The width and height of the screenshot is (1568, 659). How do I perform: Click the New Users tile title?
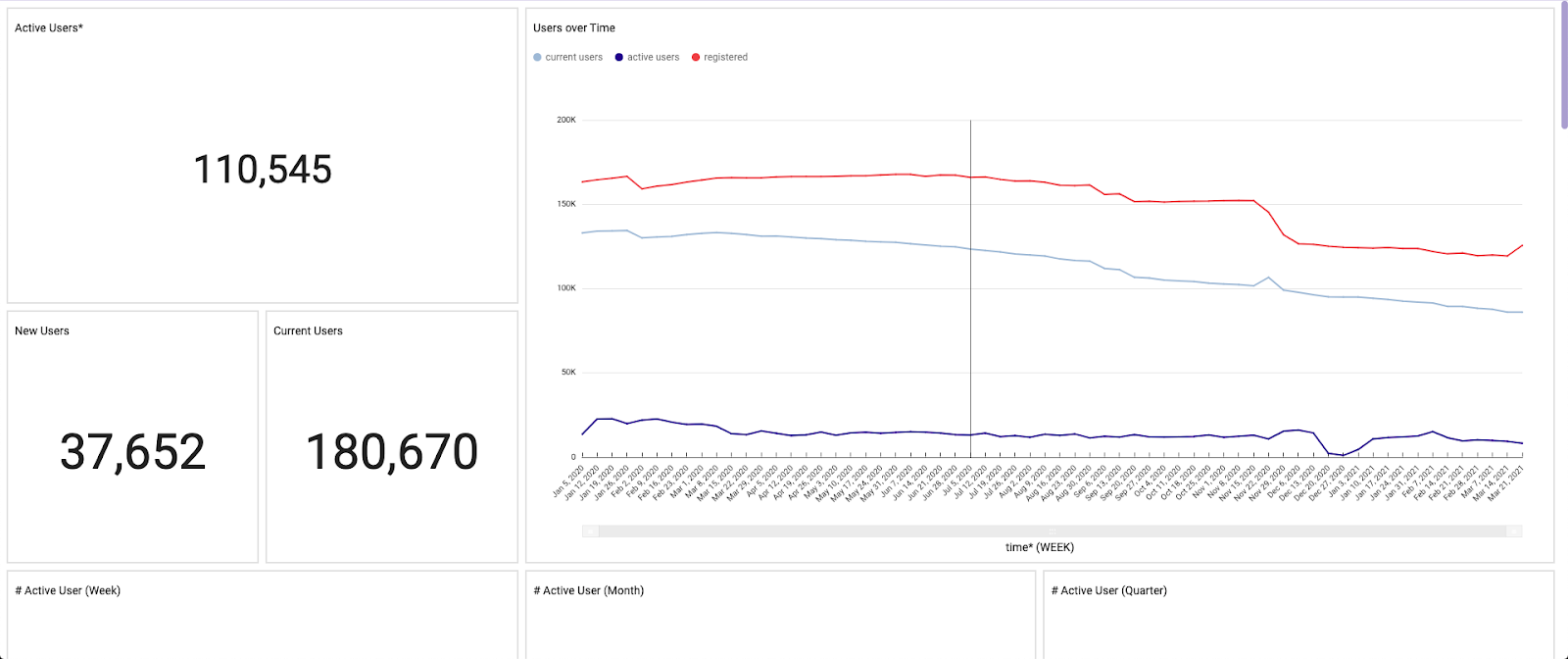point(42,331)
